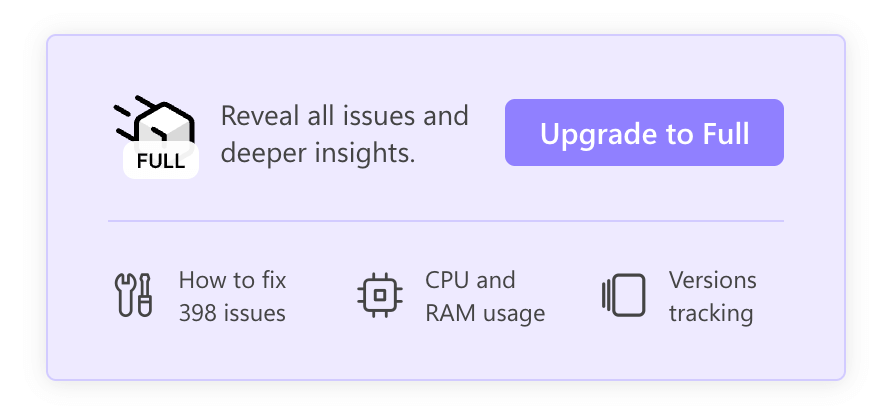Open the "How to fix" feature label
Screen dimensions: 884x418
tap(232, 280)
